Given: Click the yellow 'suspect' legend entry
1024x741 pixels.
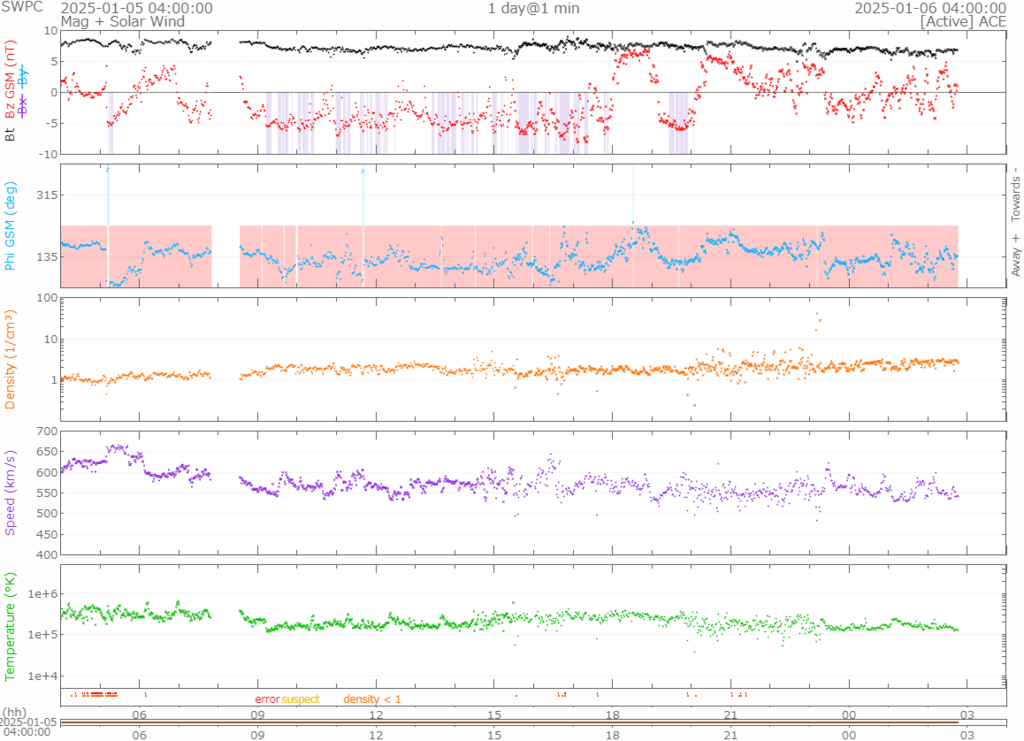Looking at the screenshot, I should (300, 699).
